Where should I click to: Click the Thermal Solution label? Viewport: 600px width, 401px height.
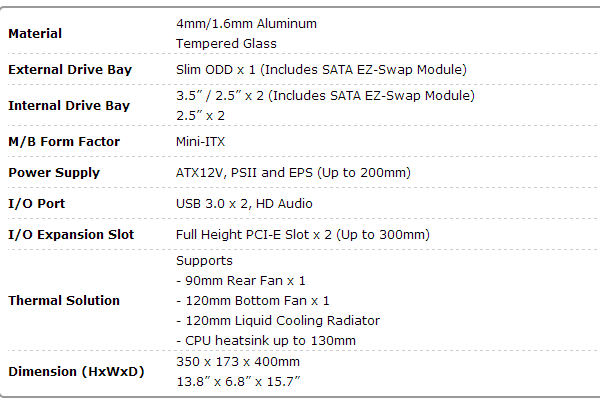(x=64, y=301)
